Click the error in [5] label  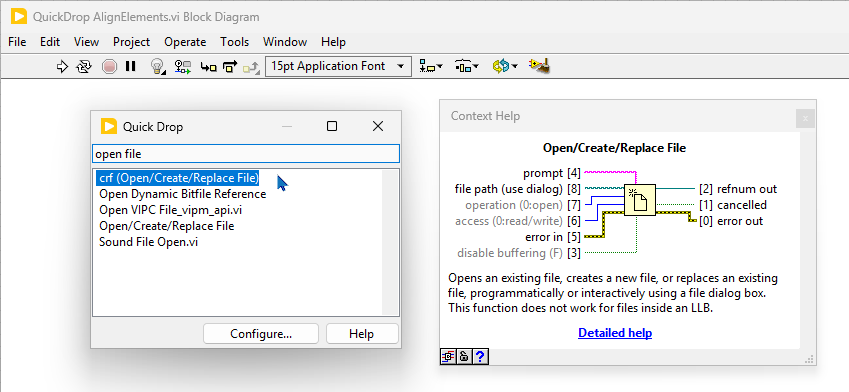coord(553,237)
